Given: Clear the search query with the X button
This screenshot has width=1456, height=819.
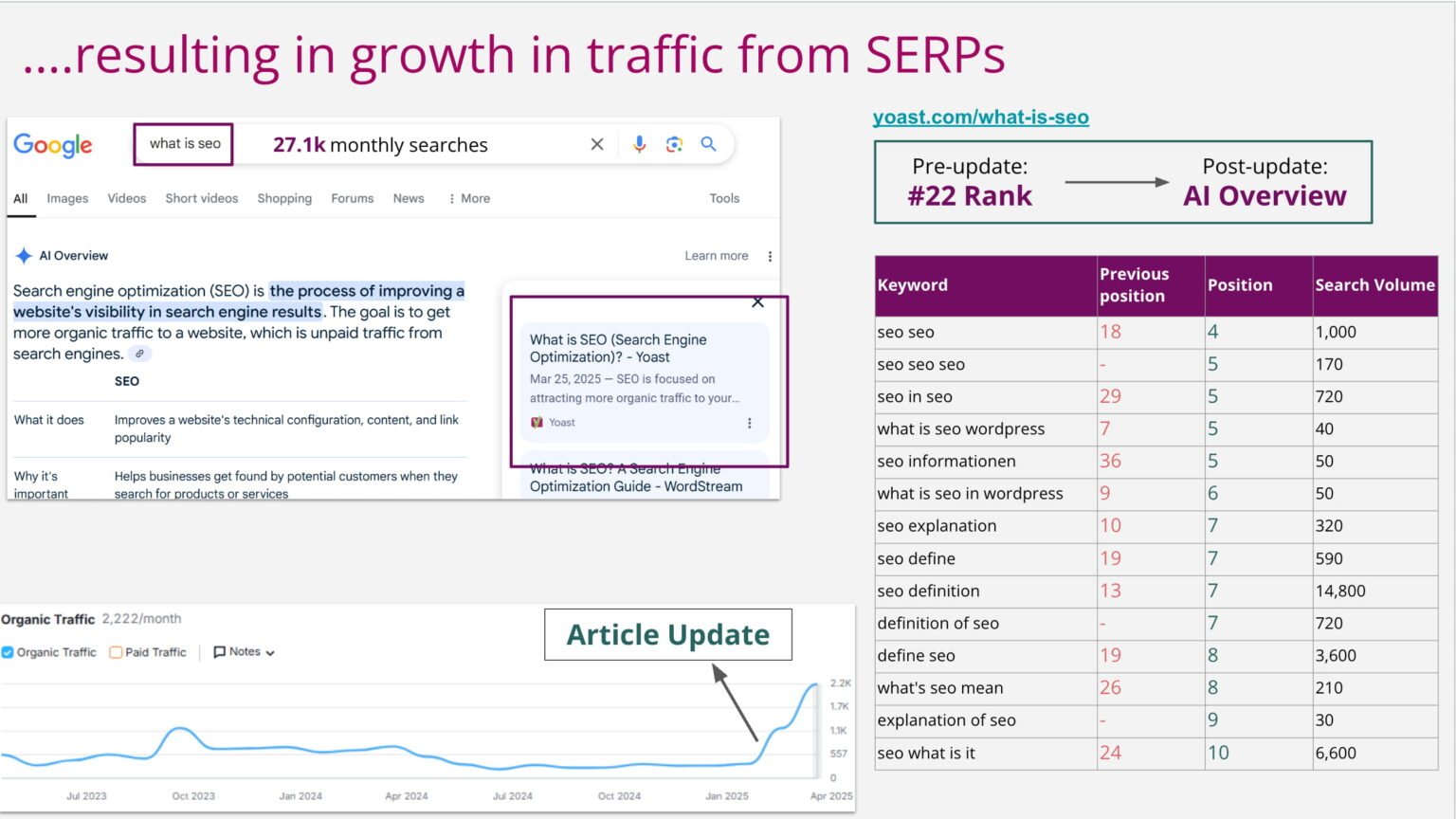Looking at the screenshot, I should pos(596,144).
